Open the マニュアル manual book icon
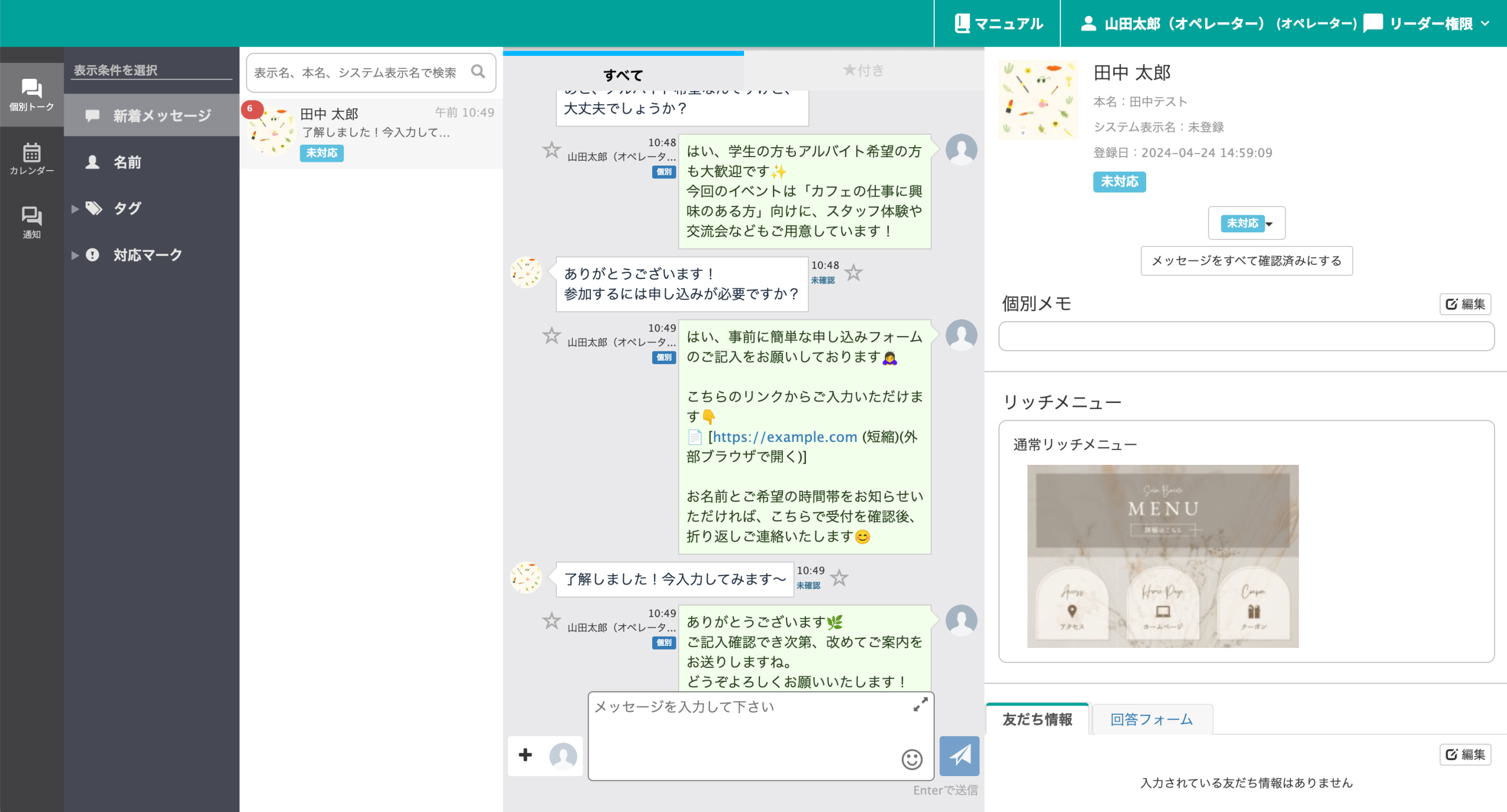This screenshot has height=812, width=1507. coord(962,24)
